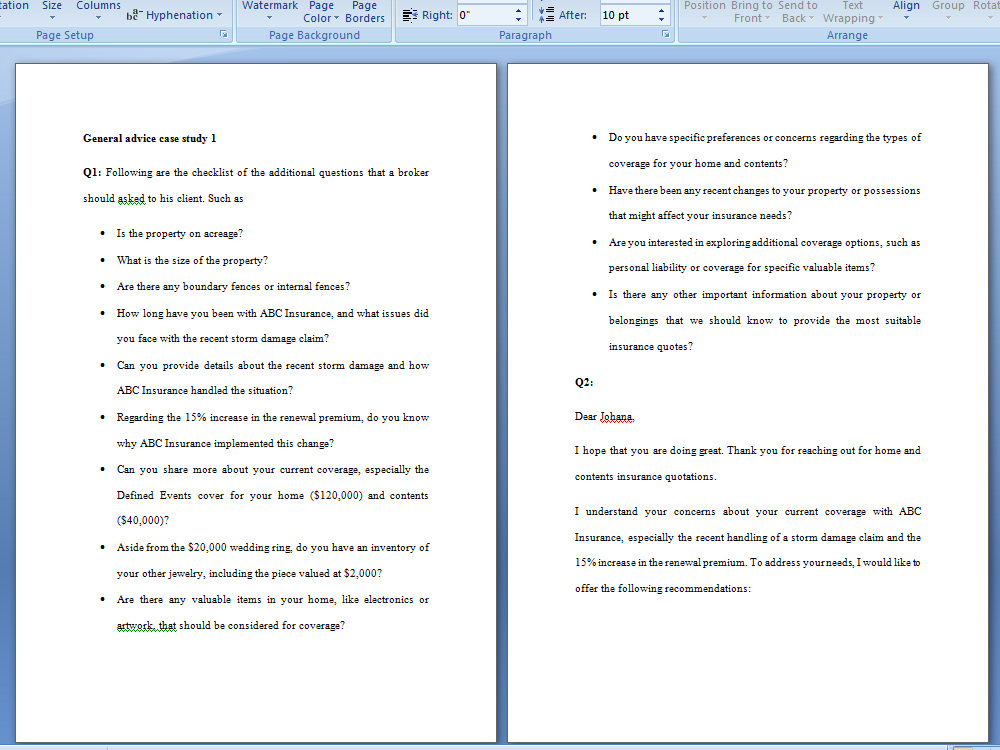Click the underlined word 'artwork, that'
The width and height of the screenshot is (1000, 750).
[147, 626]
